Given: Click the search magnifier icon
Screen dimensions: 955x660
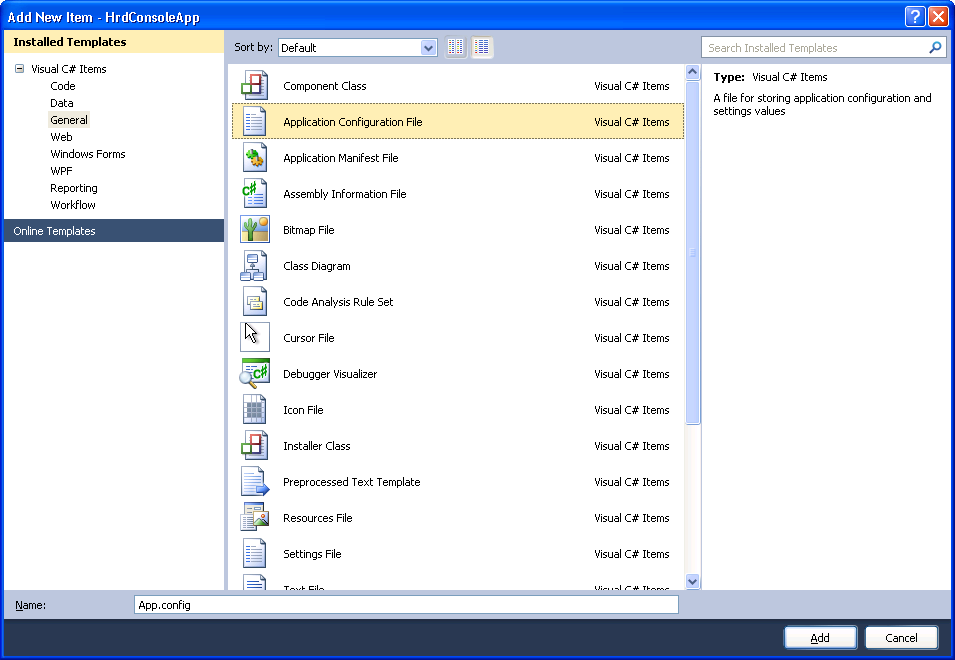Looking at the screenshot, I should (935, 47).
